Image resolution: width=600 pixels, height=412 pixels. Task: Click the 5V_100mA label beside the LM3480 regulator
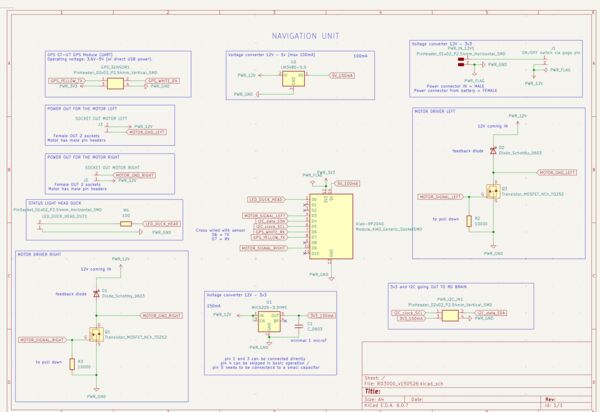point(342,75)
